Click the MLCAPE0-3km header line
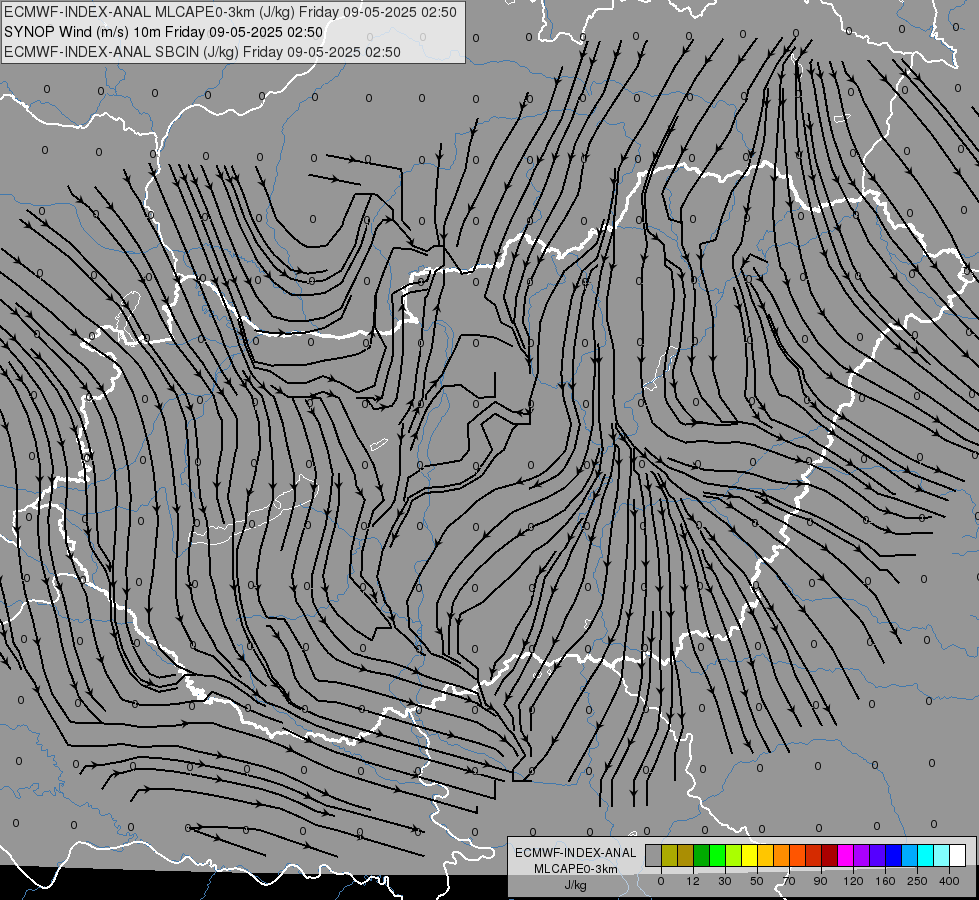 [230, 12]
